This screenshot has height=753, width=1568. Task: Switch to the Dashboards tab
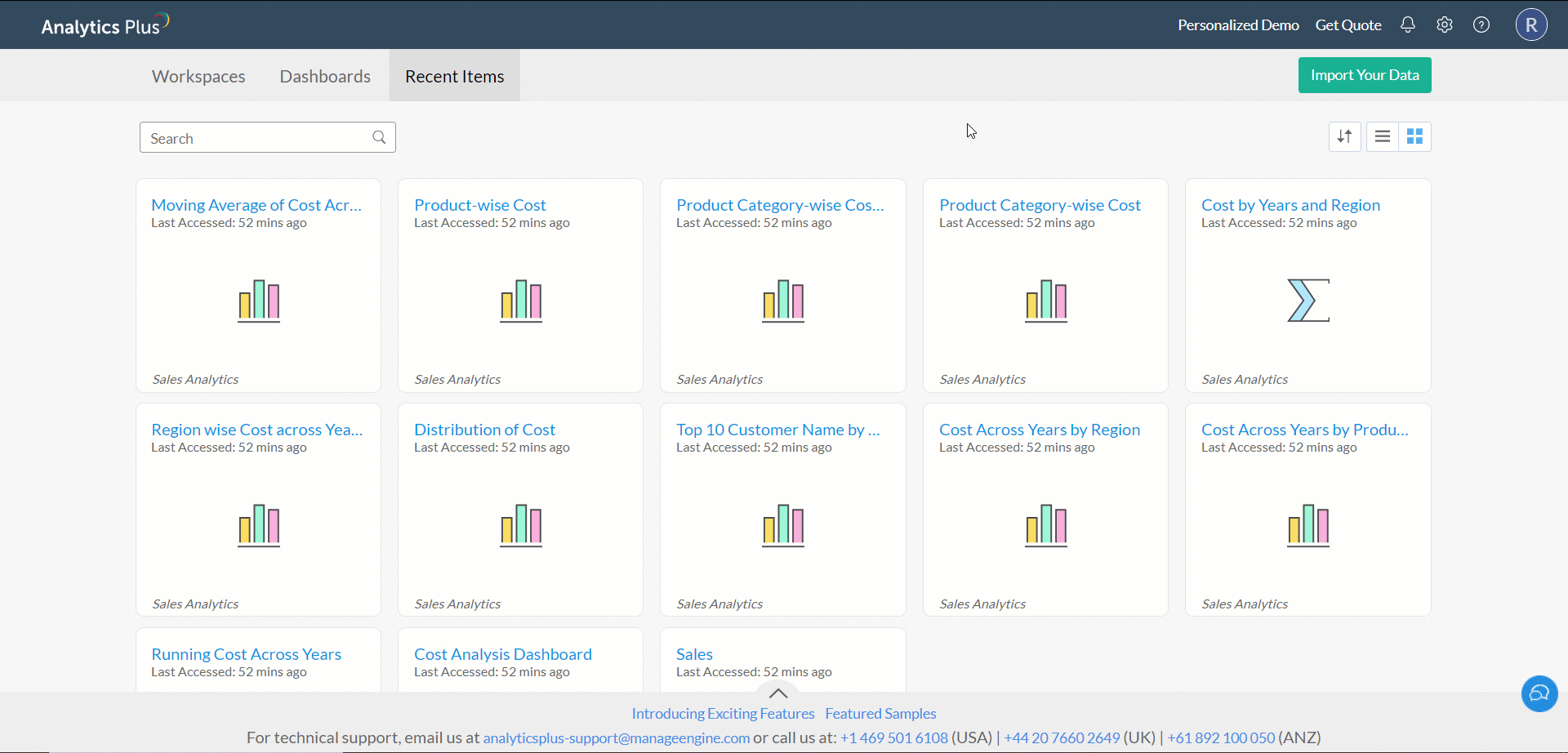click(x=325, y=76)
